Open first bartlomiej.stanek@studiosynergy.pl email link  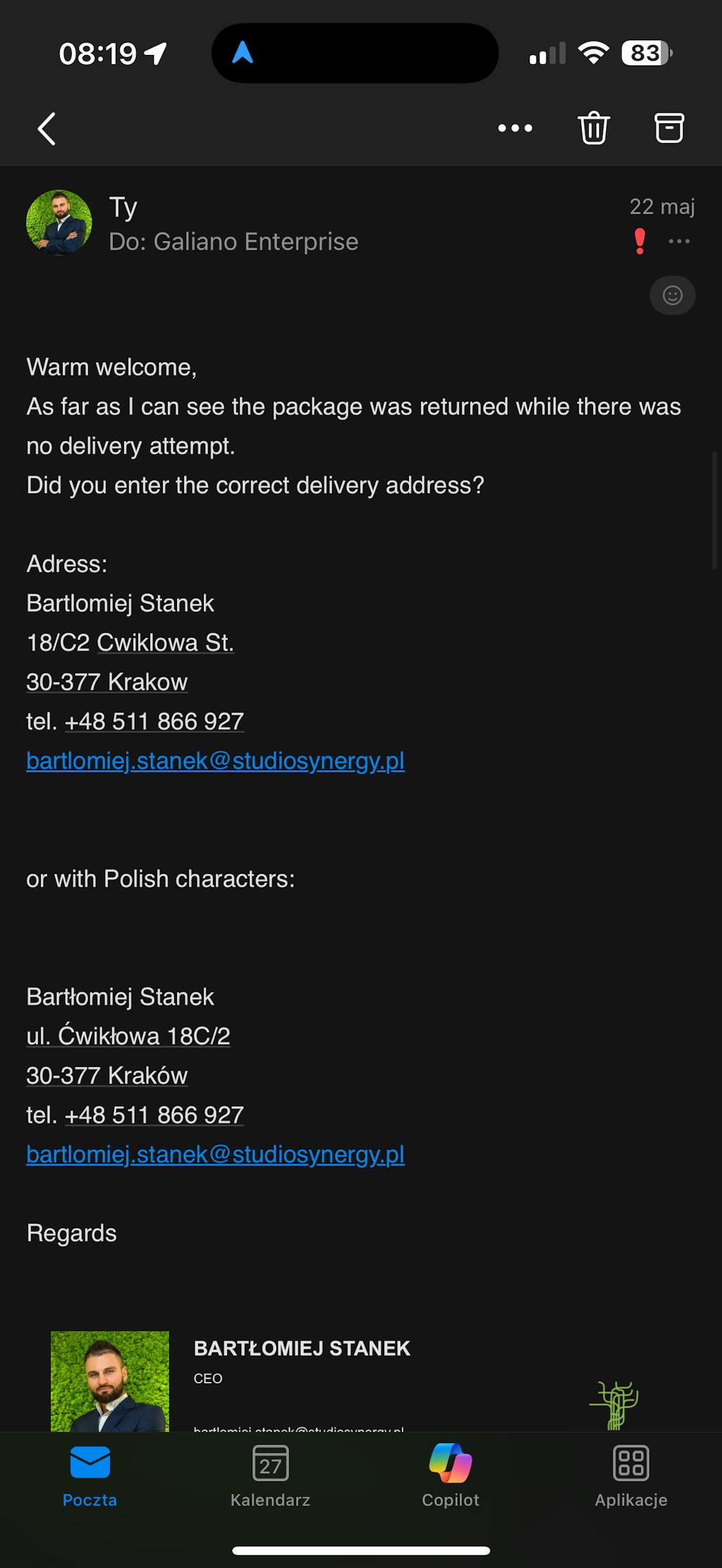click(215, 761)
